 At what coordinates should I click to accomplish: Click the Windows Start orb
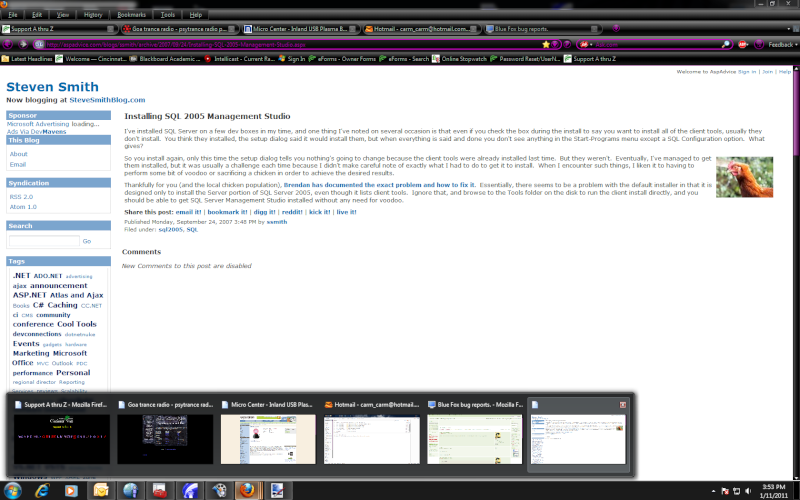click(12, 491)
